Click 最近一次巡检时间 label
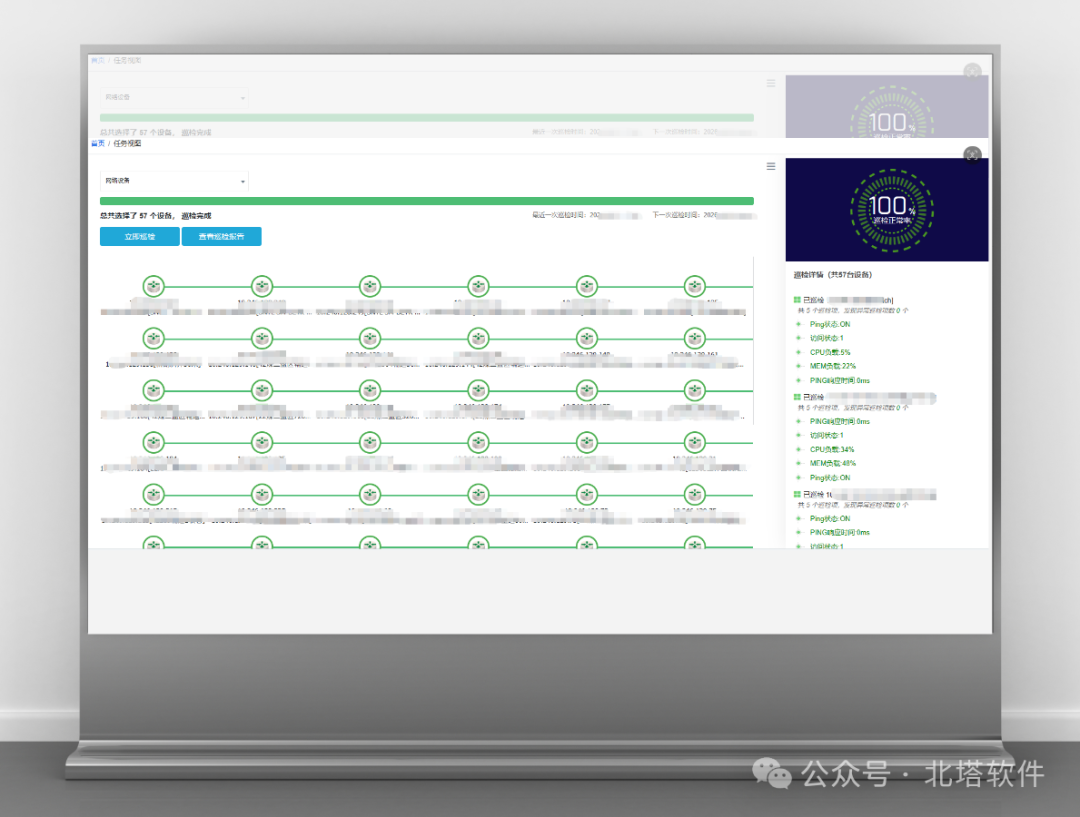Viewport: 1080px width, 817px height. coord(560,215)
